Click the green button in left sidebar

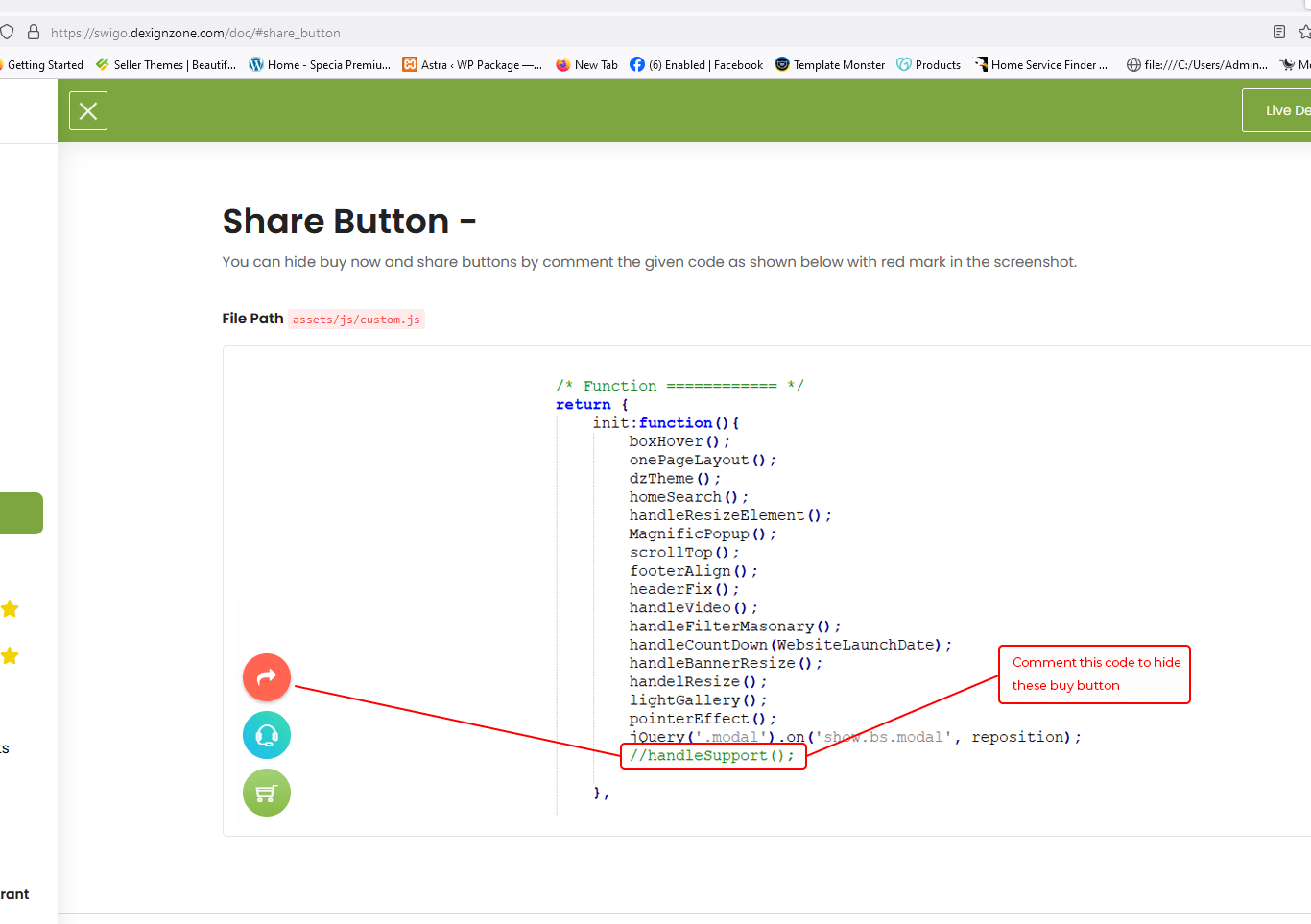(x=21, y=513)
